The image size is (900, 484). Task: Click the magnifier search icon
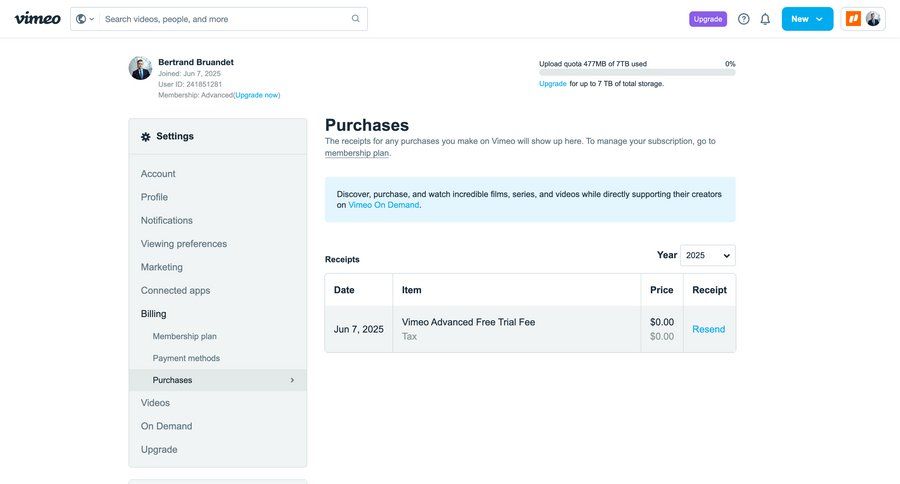(x=356, y=19)
